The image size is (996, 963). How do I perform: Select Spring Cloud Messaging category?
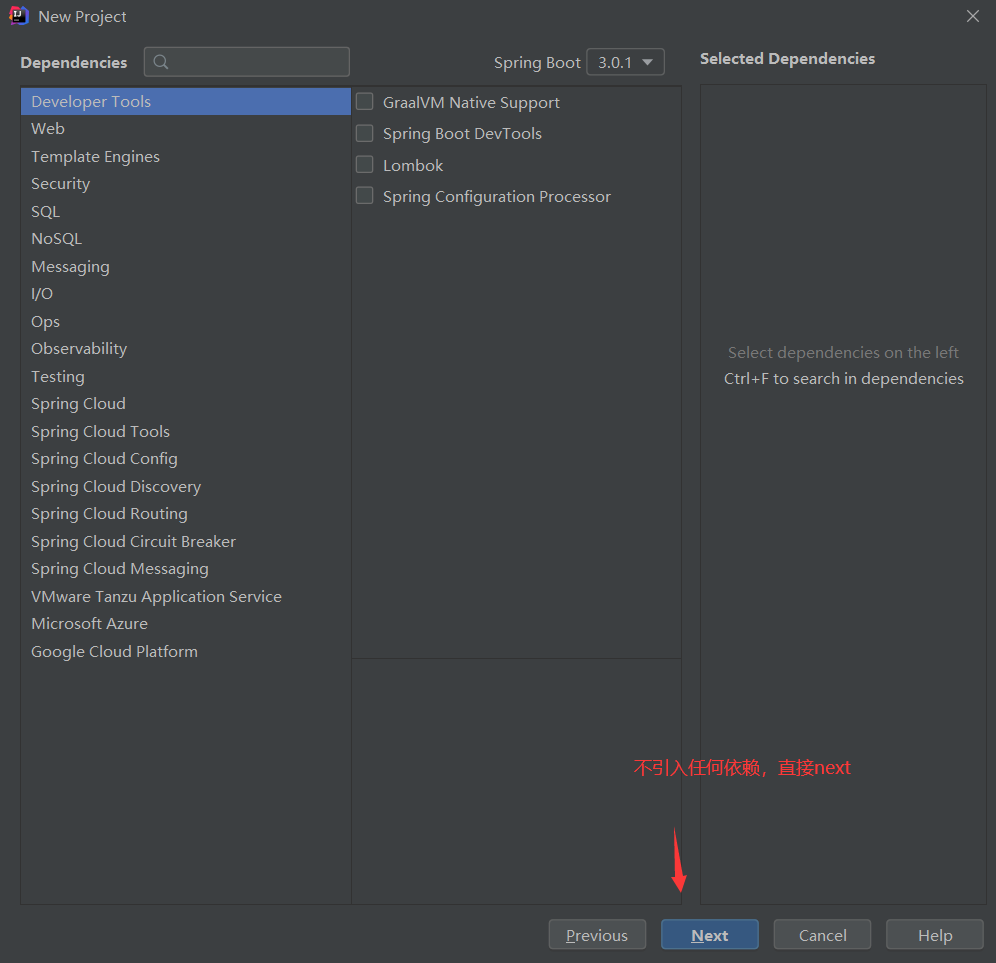[x=185, y=569]
